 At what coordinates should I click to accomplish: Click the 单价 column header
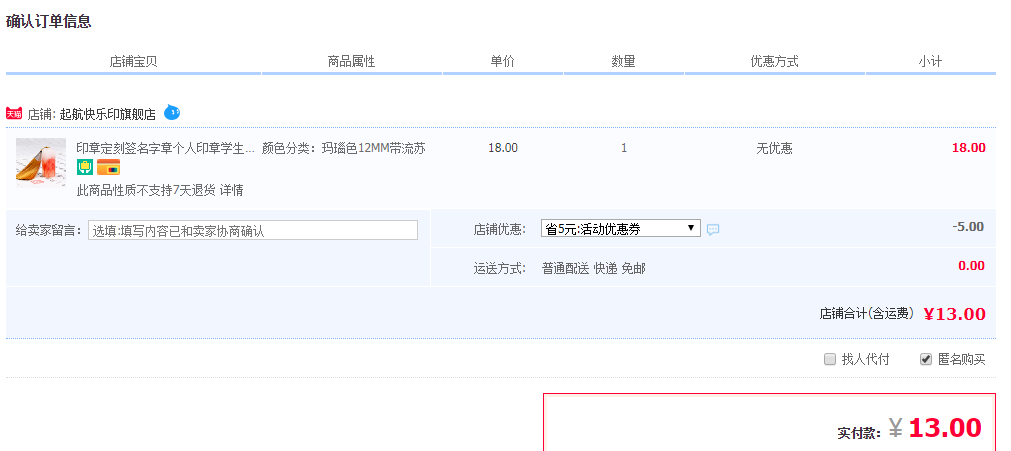pos(502,62)
